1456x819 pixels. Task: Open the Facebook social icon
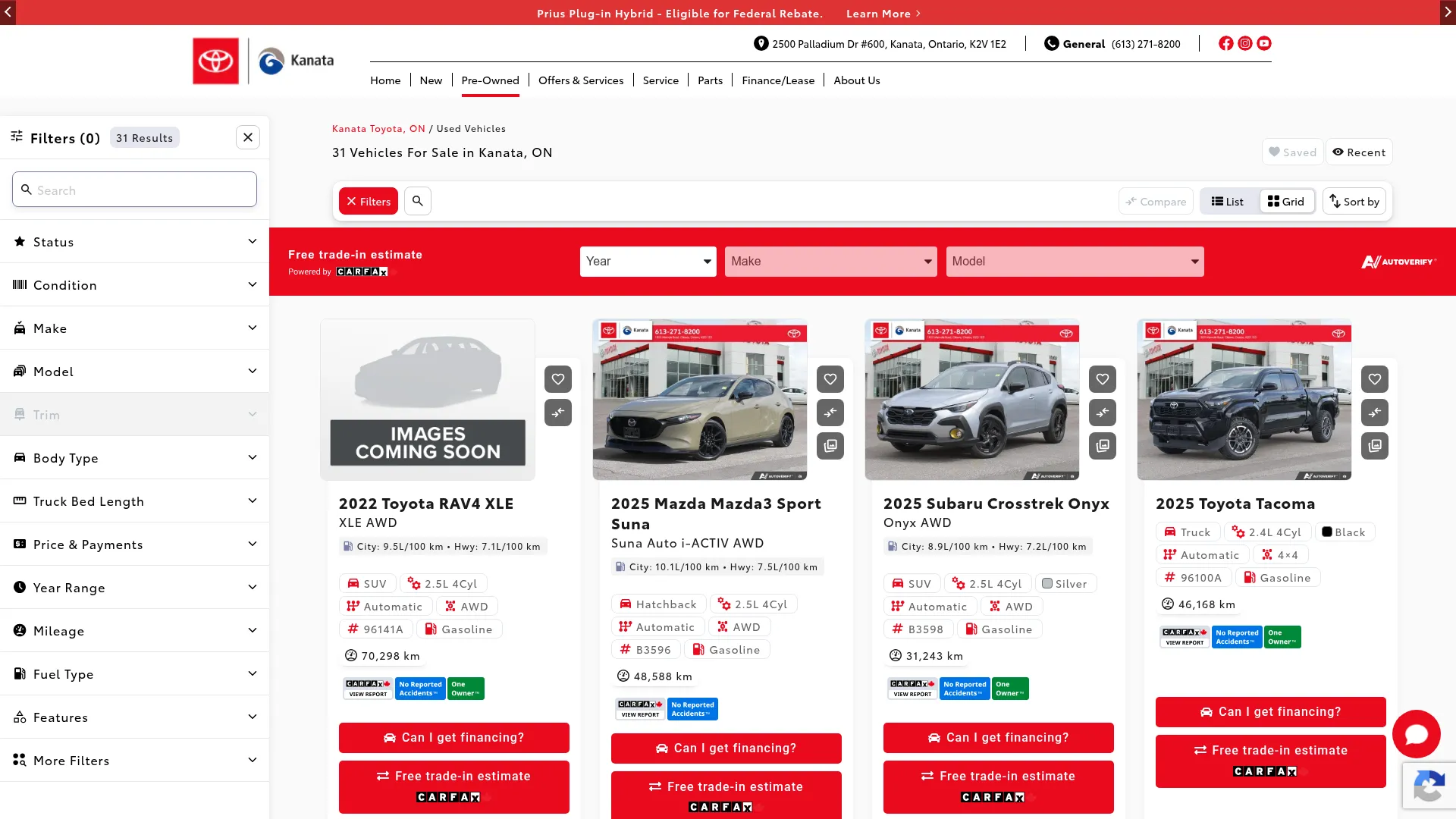click(1225, 43)
